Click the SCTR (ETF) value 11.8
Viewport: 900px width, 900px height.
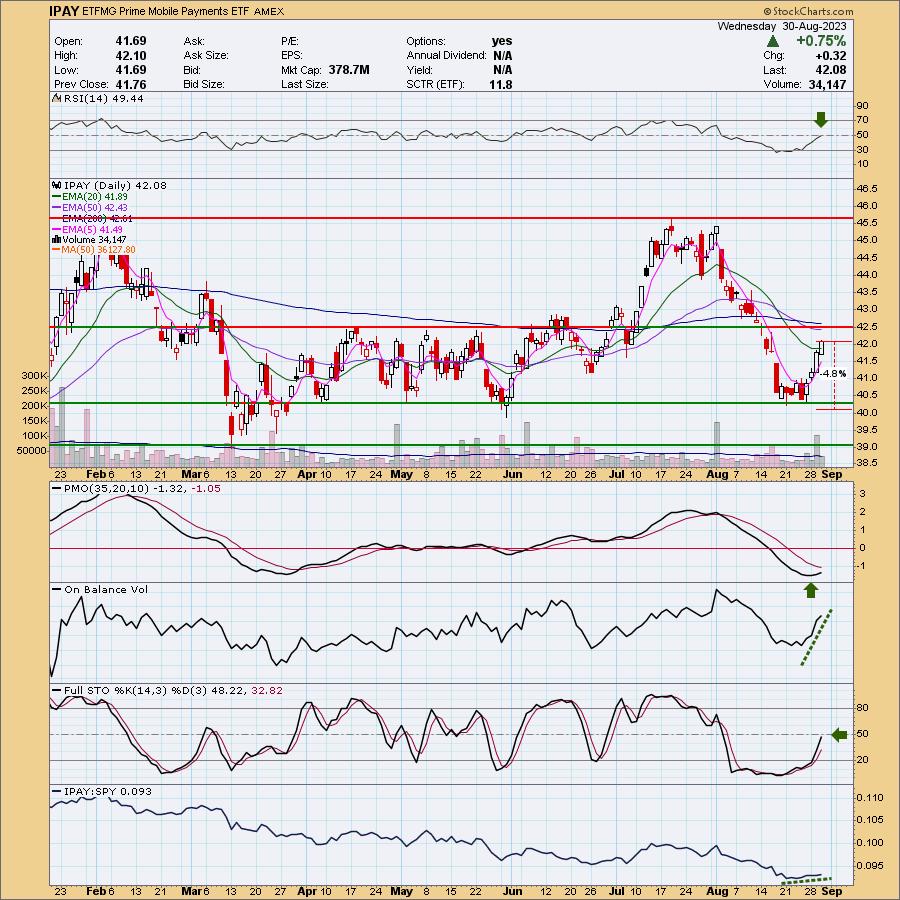(x=502, y=84)
